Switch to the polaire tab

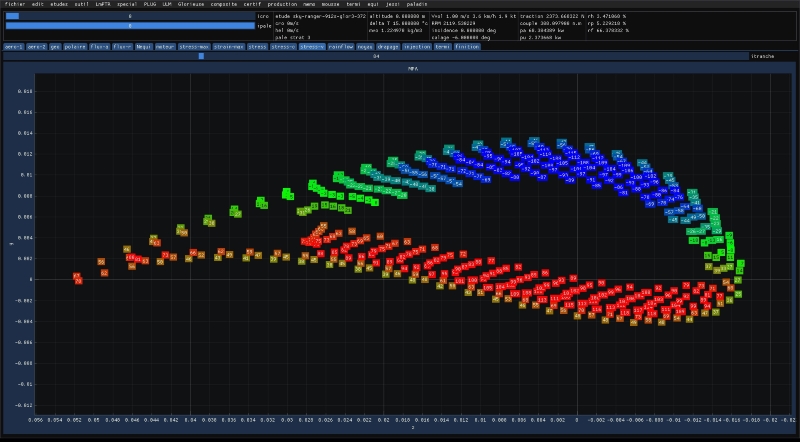pos(75,46)
